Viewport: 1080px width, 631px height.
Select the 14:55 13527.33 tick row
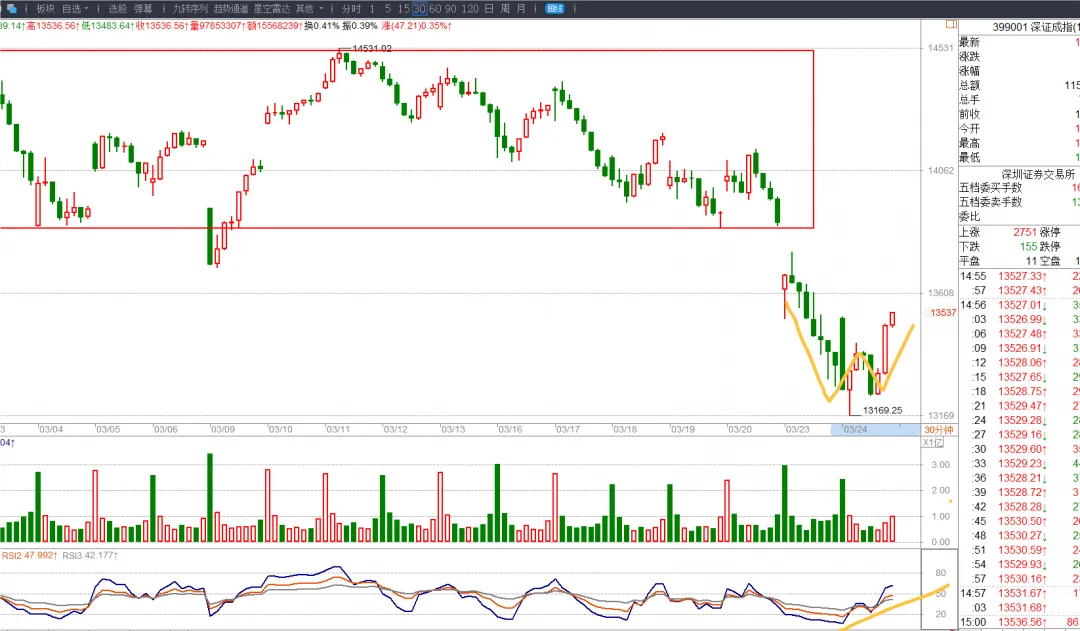click(x=1019, y=276)
